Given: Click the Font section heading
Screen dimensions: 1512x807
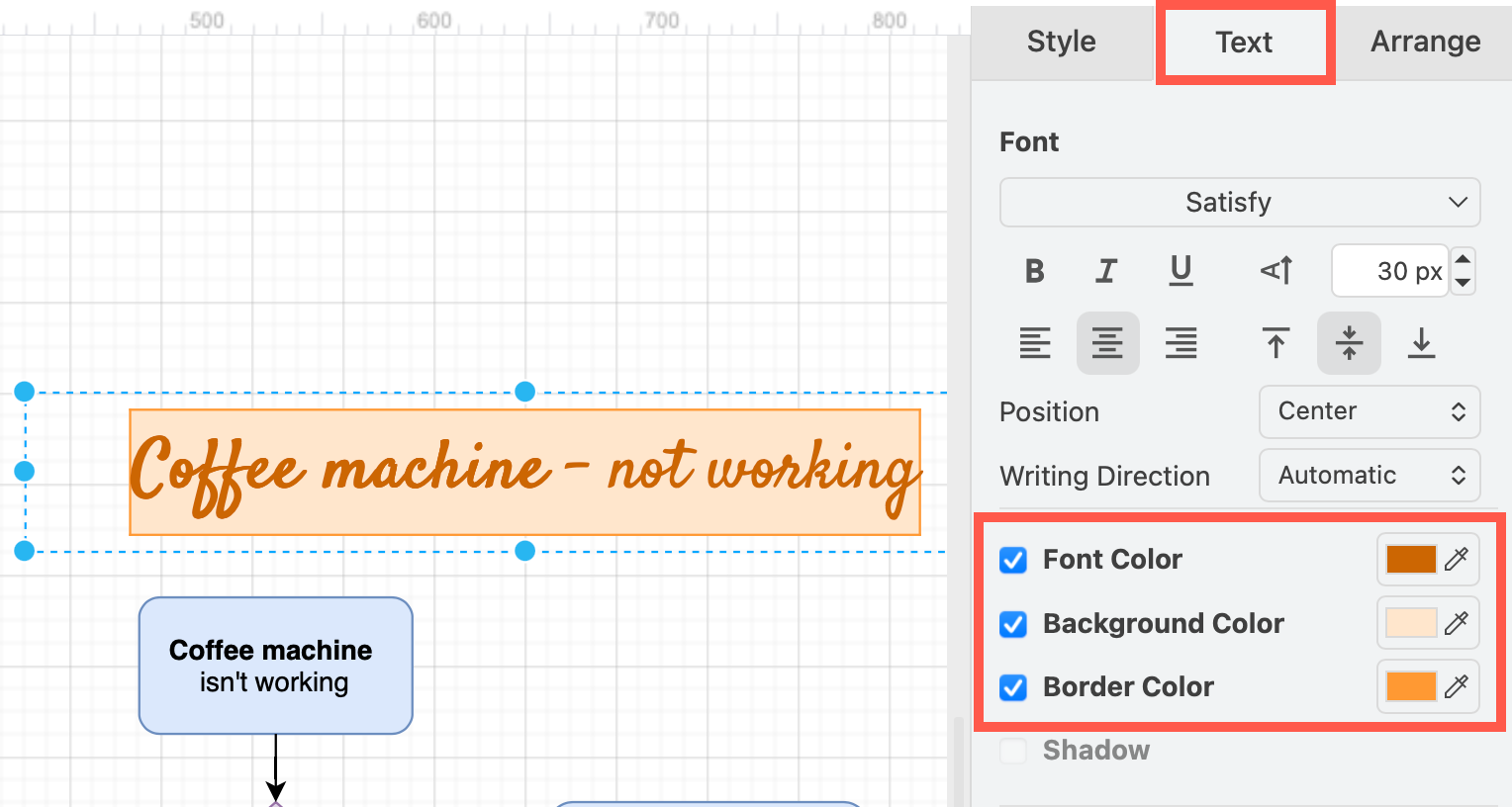Looking at the screenshot, I should [x=1029, y=142].
